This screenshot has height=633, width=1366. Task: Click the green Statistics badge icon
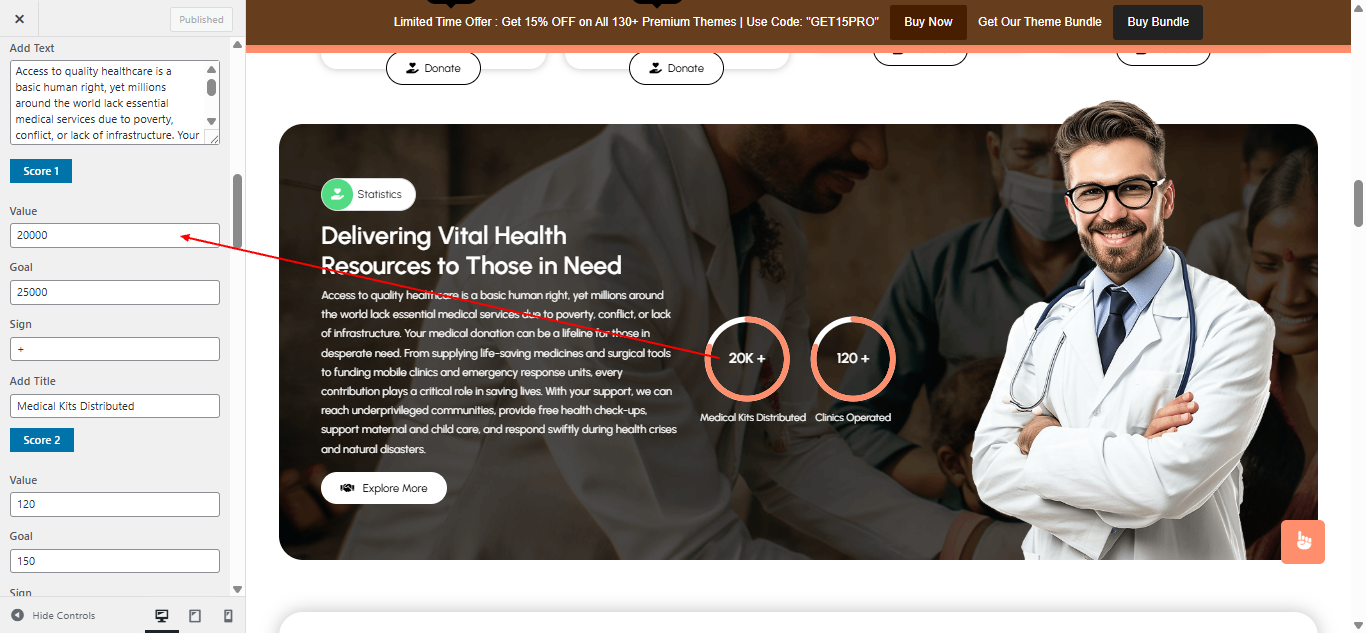(337, 194)
